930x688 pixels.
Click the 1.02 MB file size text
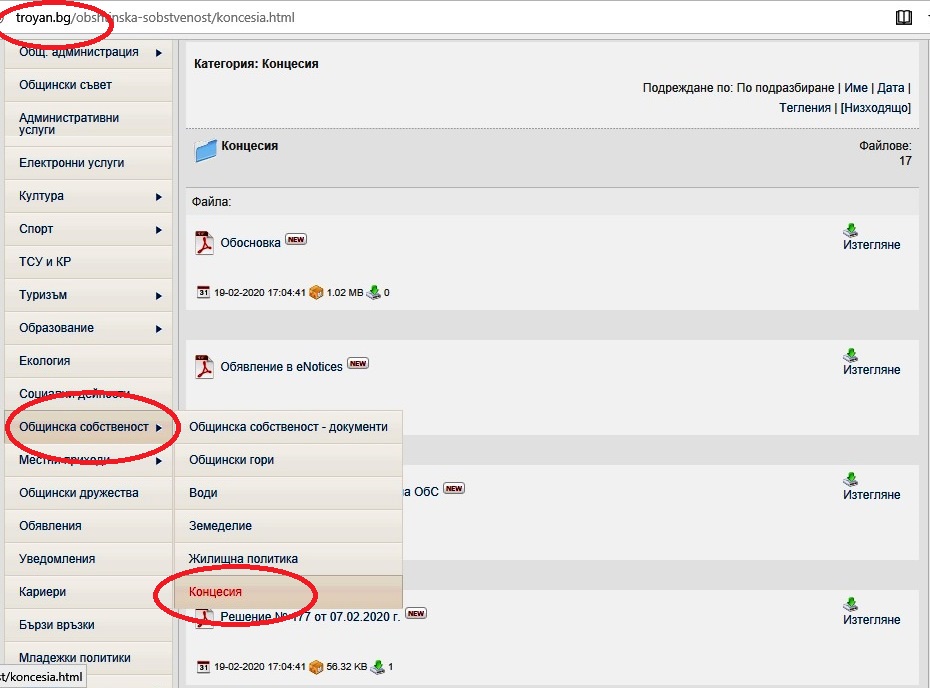(345, 292)
